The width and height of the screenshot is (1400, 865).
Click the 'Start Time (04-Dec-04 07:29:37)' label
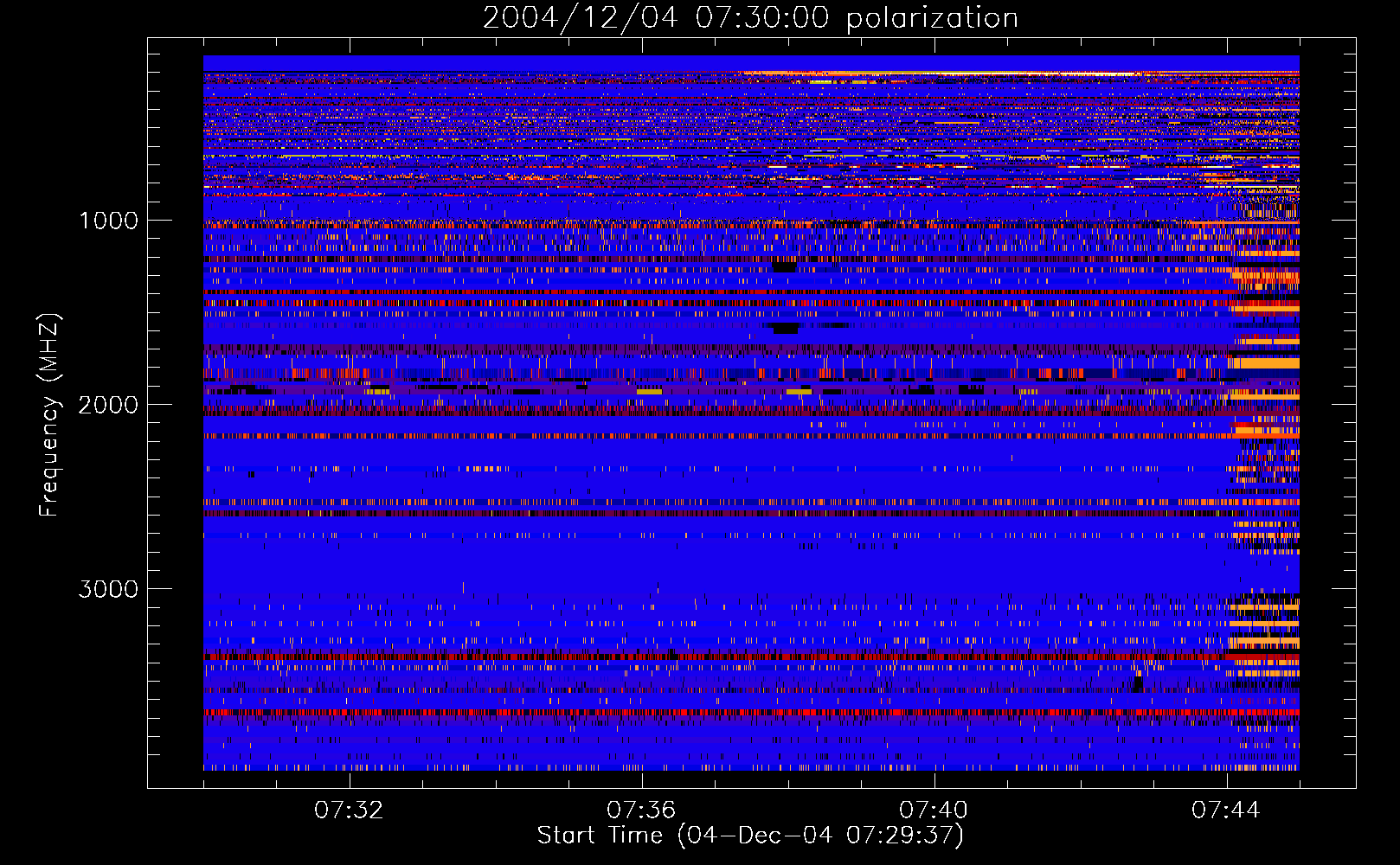[x=750, y=836]
